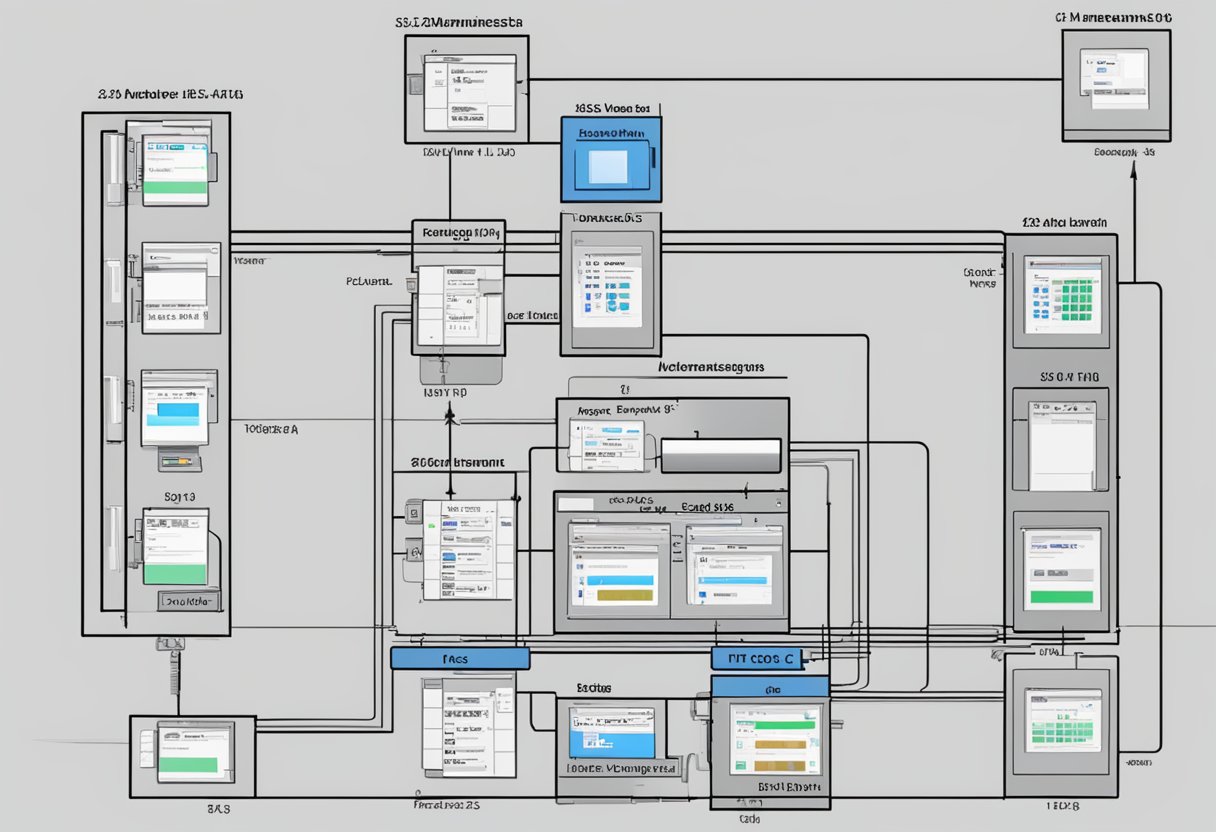This screenshot has height=832, width=1216.
Task: Select the blue header tab above bottom green screen
Action: click(770, 687)
